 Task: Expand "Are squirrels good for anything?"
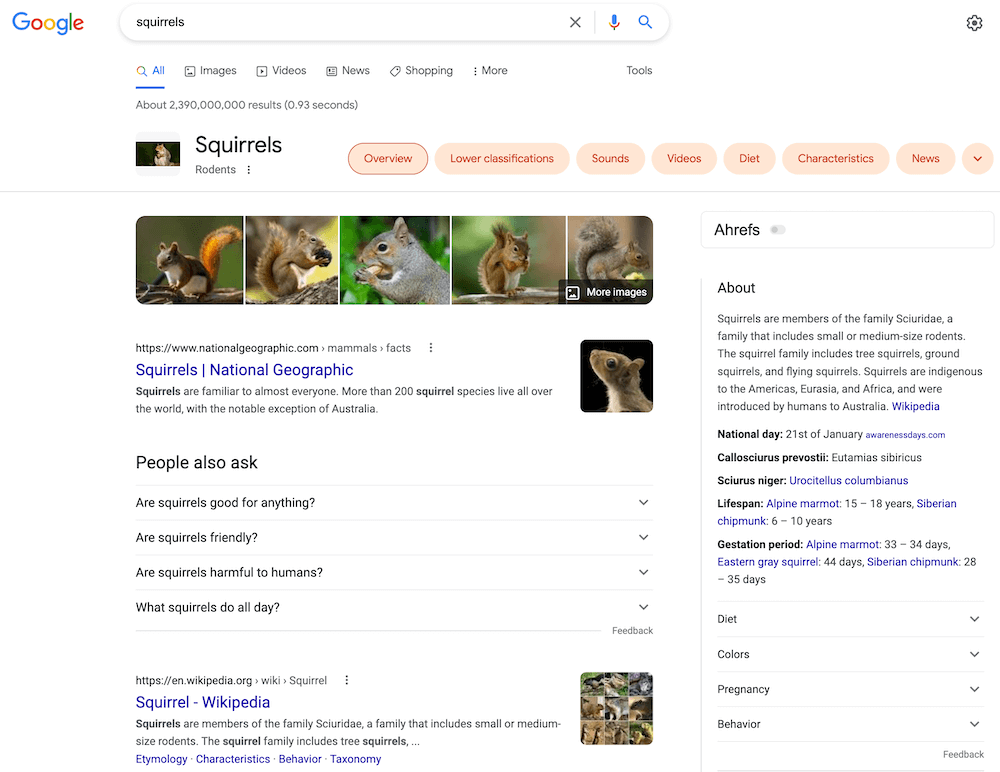tap(393, 503)
